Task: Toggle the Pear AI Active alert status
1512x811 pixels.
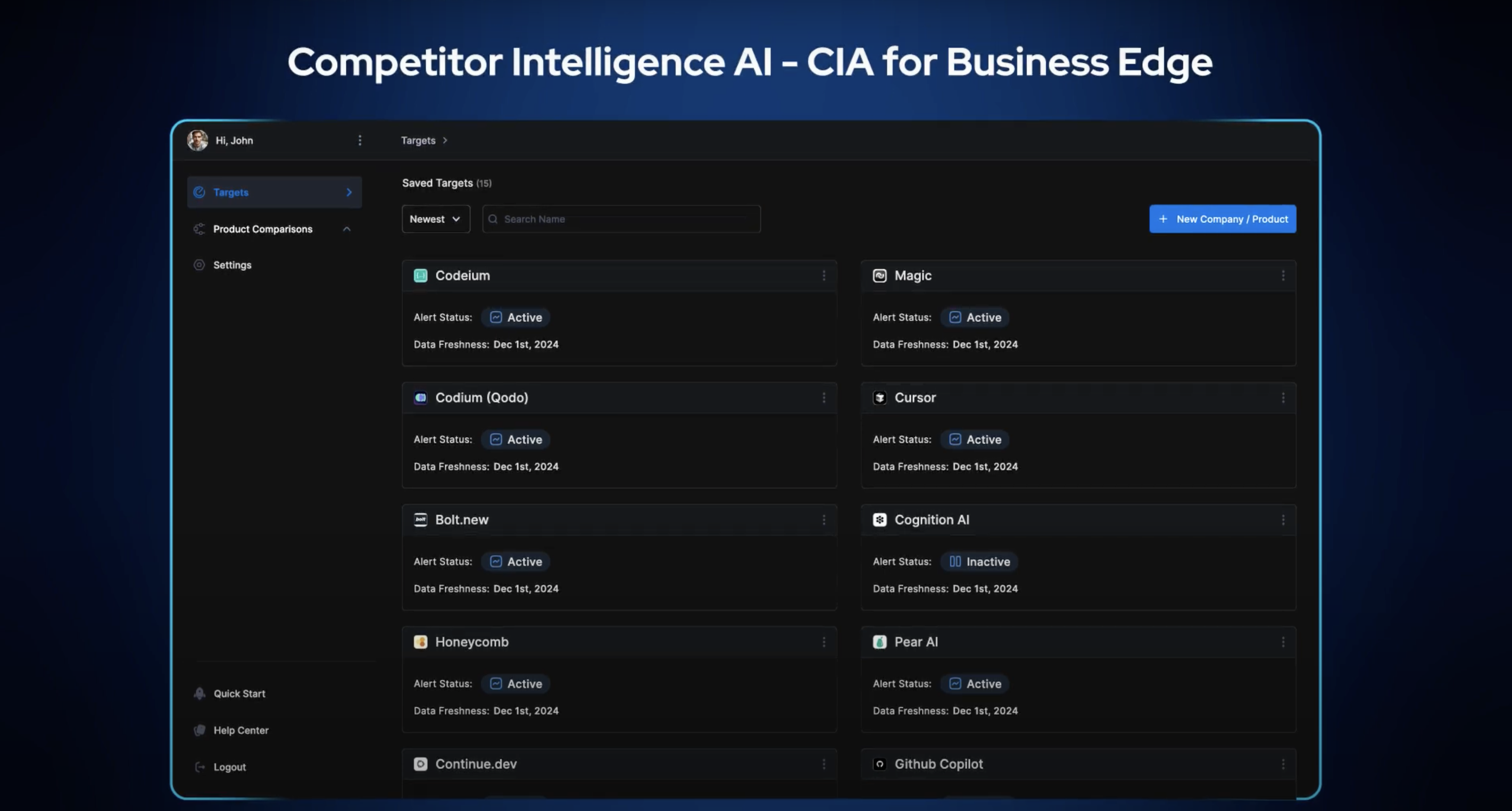Action: pos(974,684)
